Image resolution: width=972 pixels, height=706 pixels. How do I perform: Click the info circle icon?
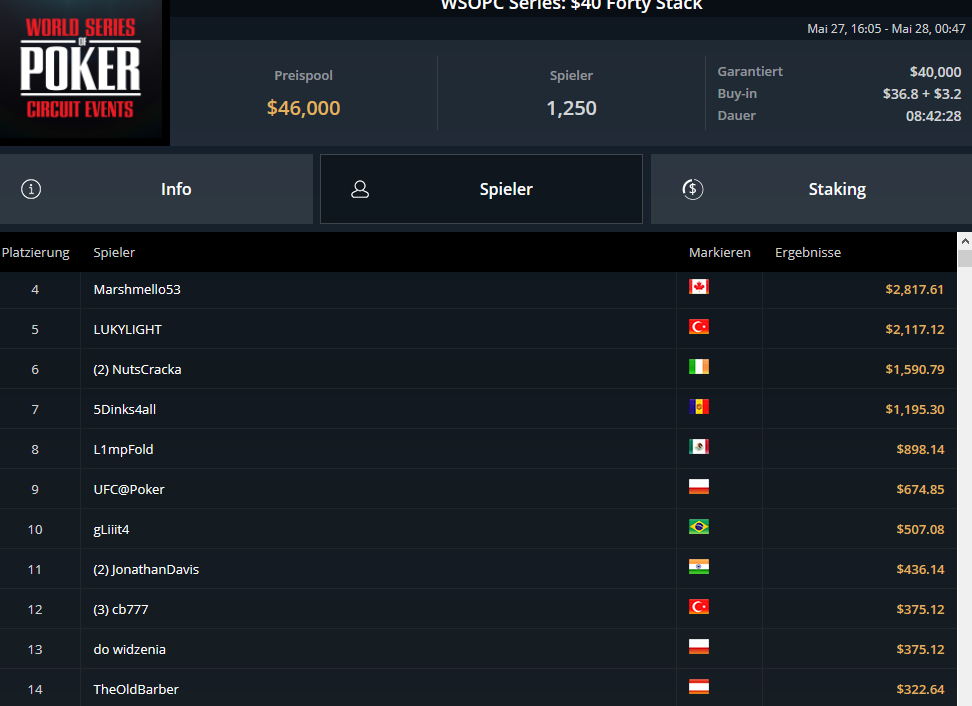31,189
